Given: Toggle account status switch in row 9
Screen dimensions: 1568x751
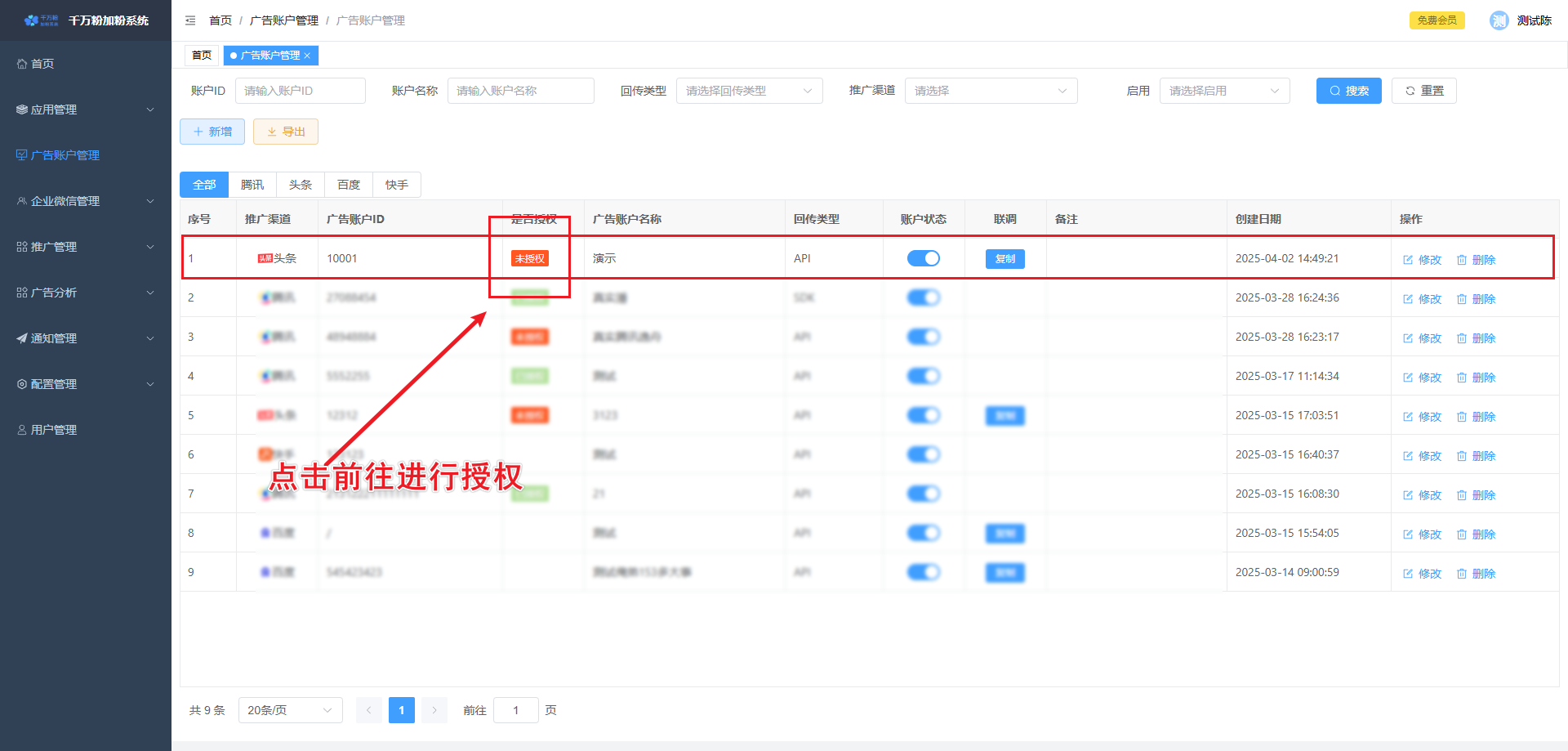Looking at the screenshot, I should click(923, 572).
